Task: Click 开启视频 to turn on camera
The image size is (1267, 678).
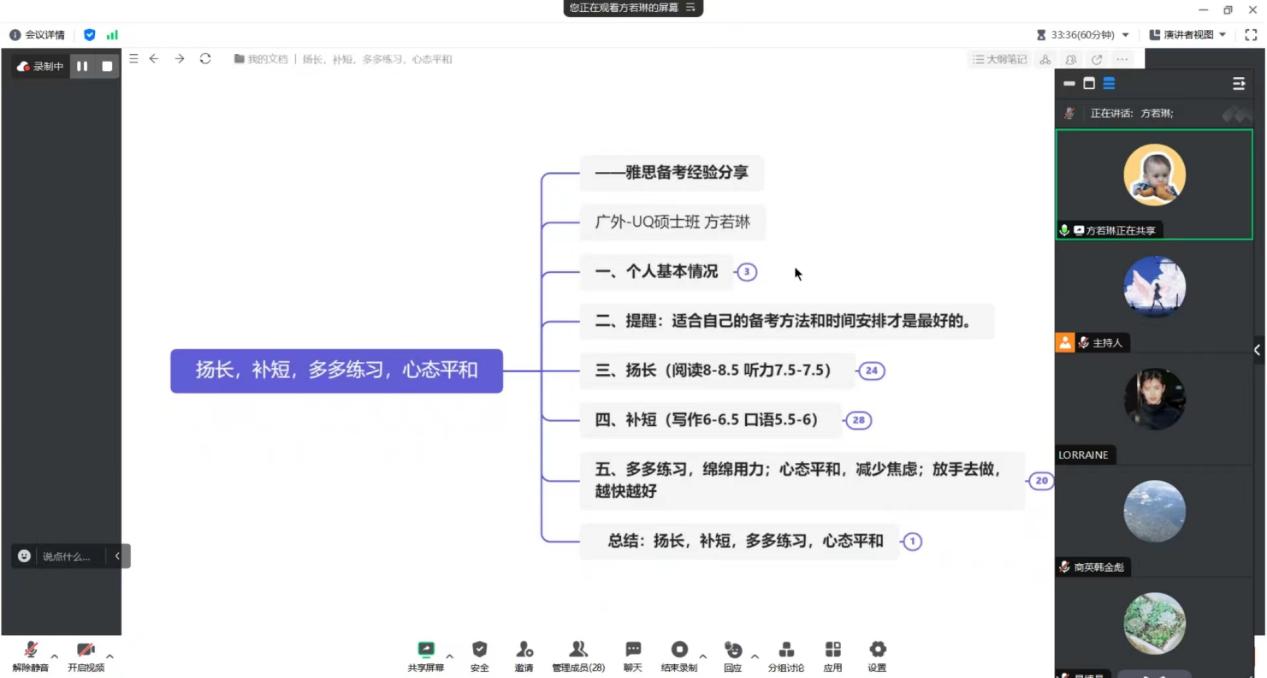Action: point(85,655)
